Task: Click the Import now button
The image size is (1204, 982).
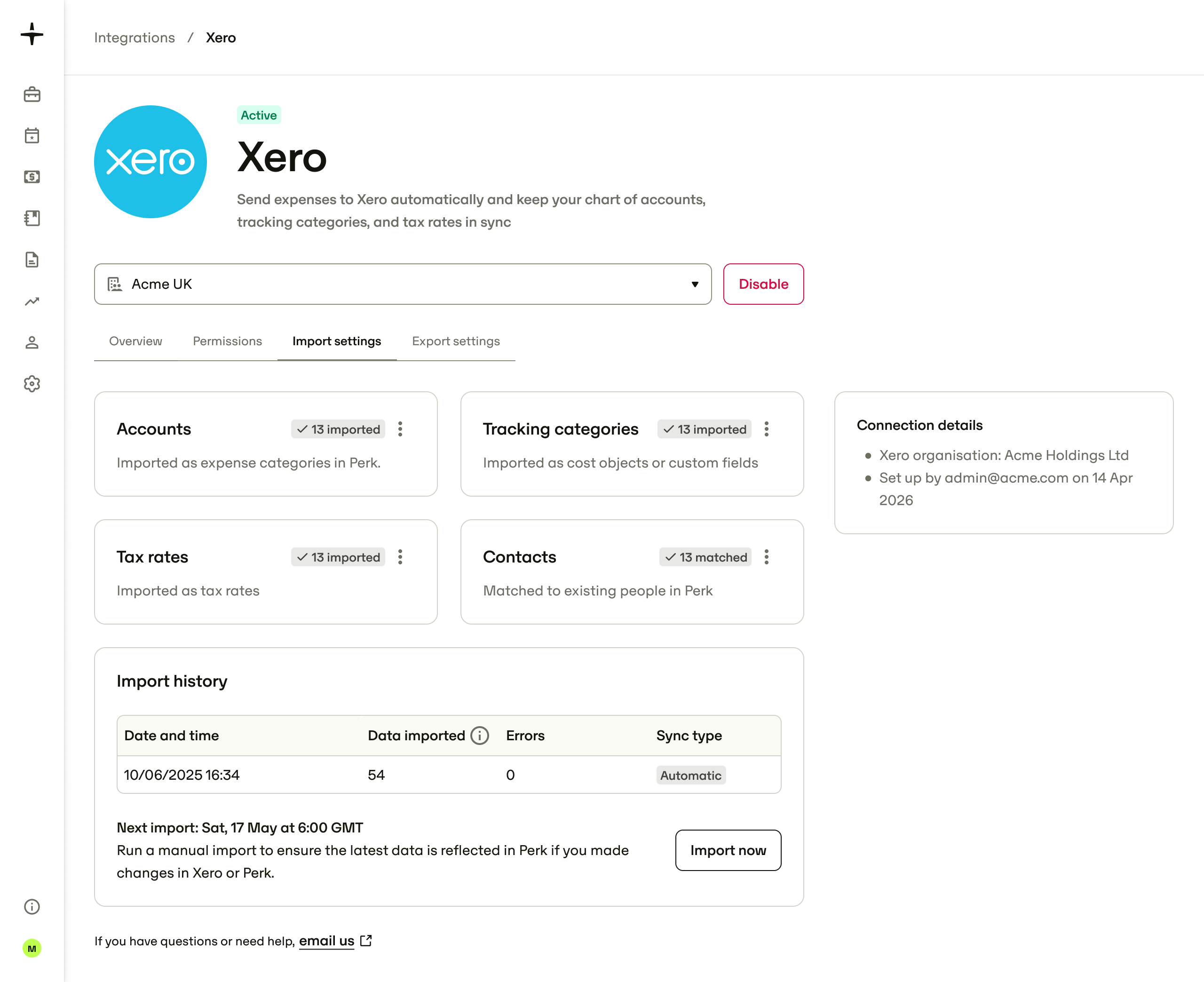Action: 728,850
